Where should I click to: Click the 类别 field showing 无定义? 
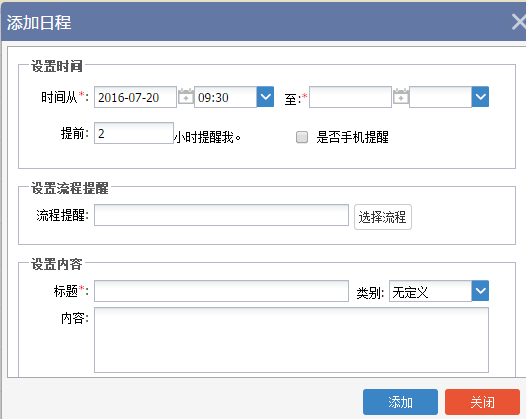(430, 291)
